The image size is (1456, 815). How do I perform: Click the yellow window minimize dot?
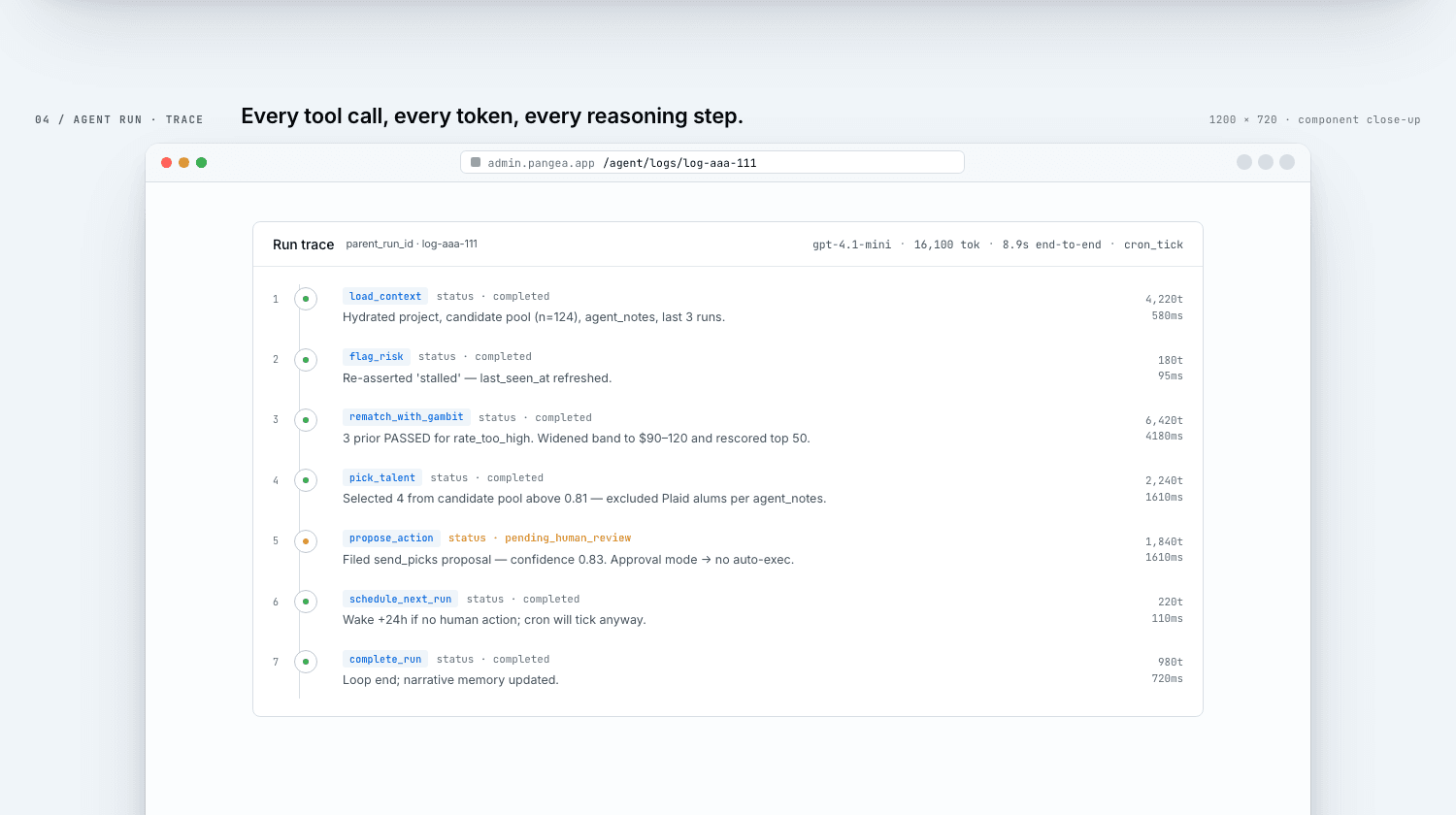pos(184,162)
